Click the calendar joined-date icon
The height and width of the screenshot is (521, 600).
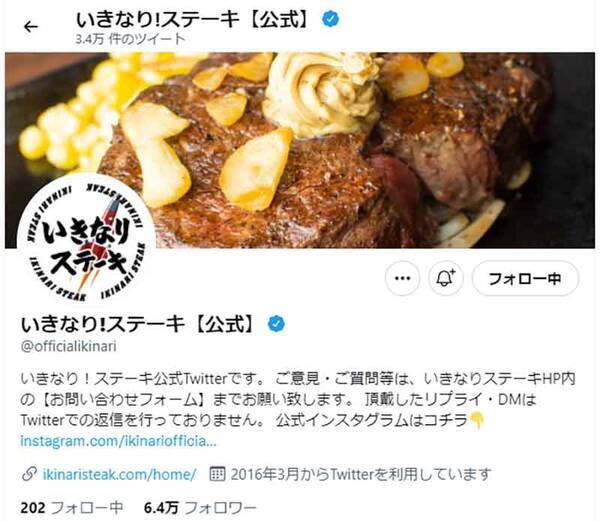[x=217, y=474]
